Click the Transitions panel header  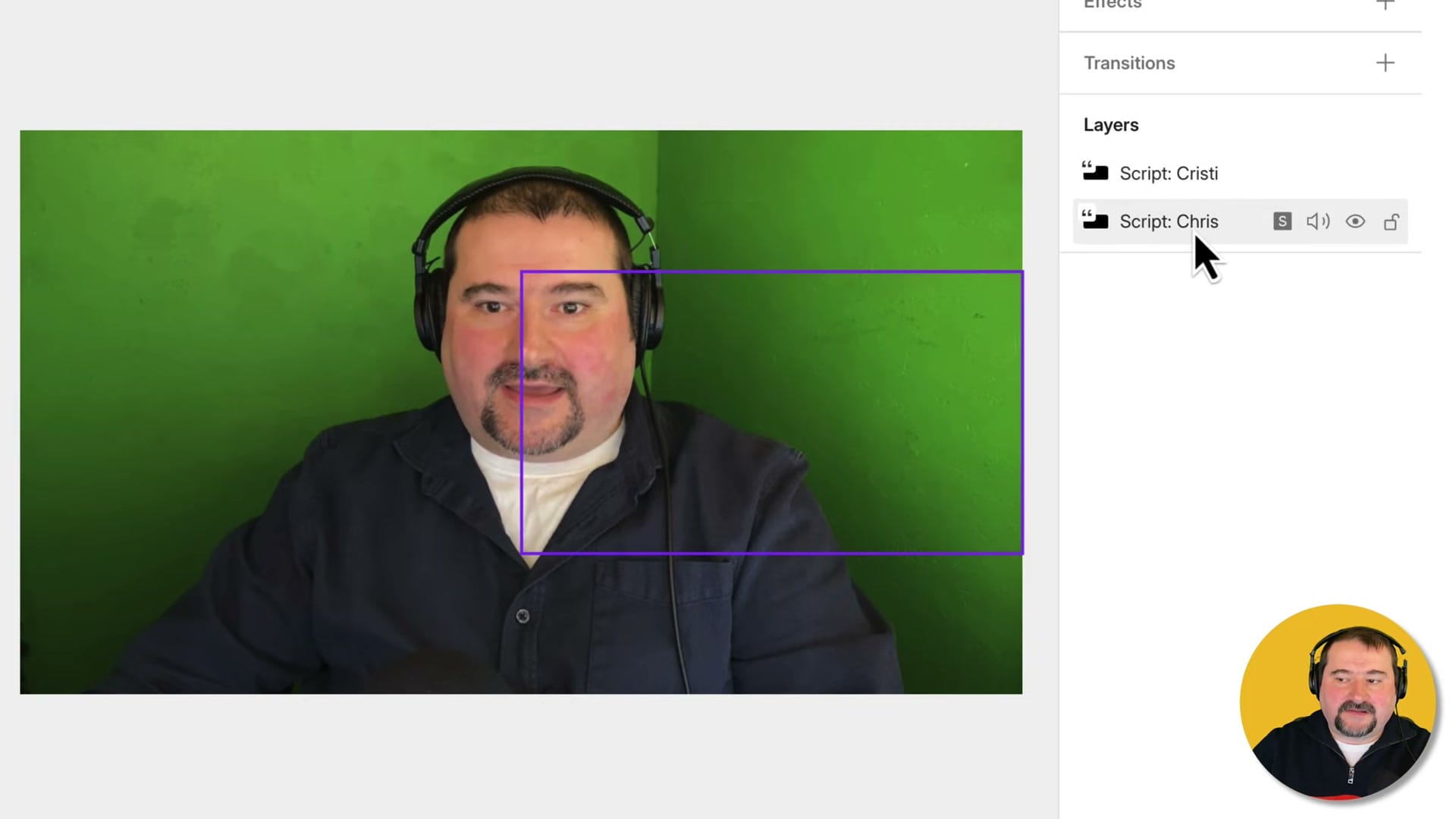pos(1129,63)
